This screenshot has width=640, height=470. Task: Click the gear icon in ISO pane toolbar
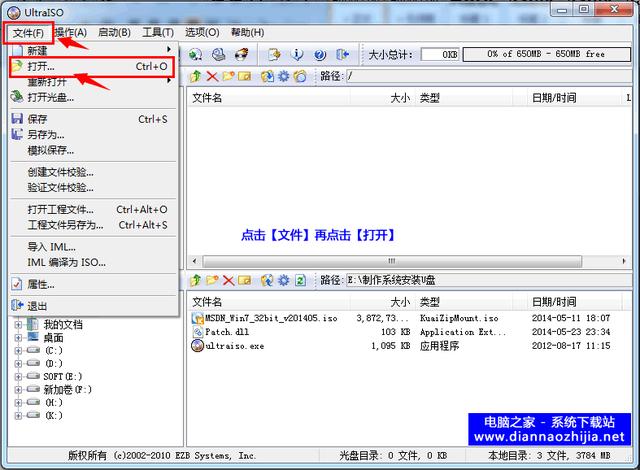[x=284, y=76]
